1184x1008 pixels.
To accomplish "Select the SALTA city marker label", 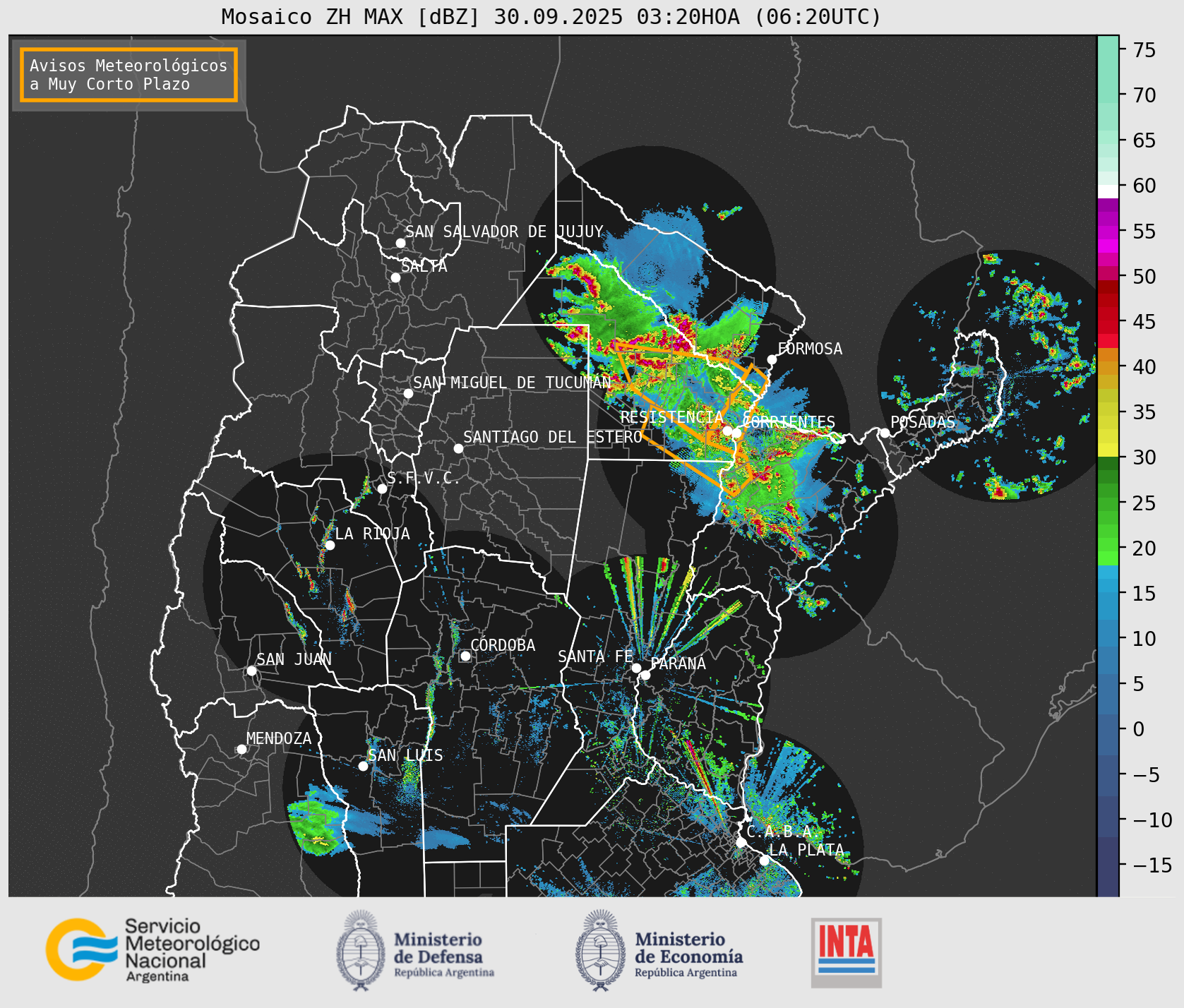I will click(x=424, y=267).
